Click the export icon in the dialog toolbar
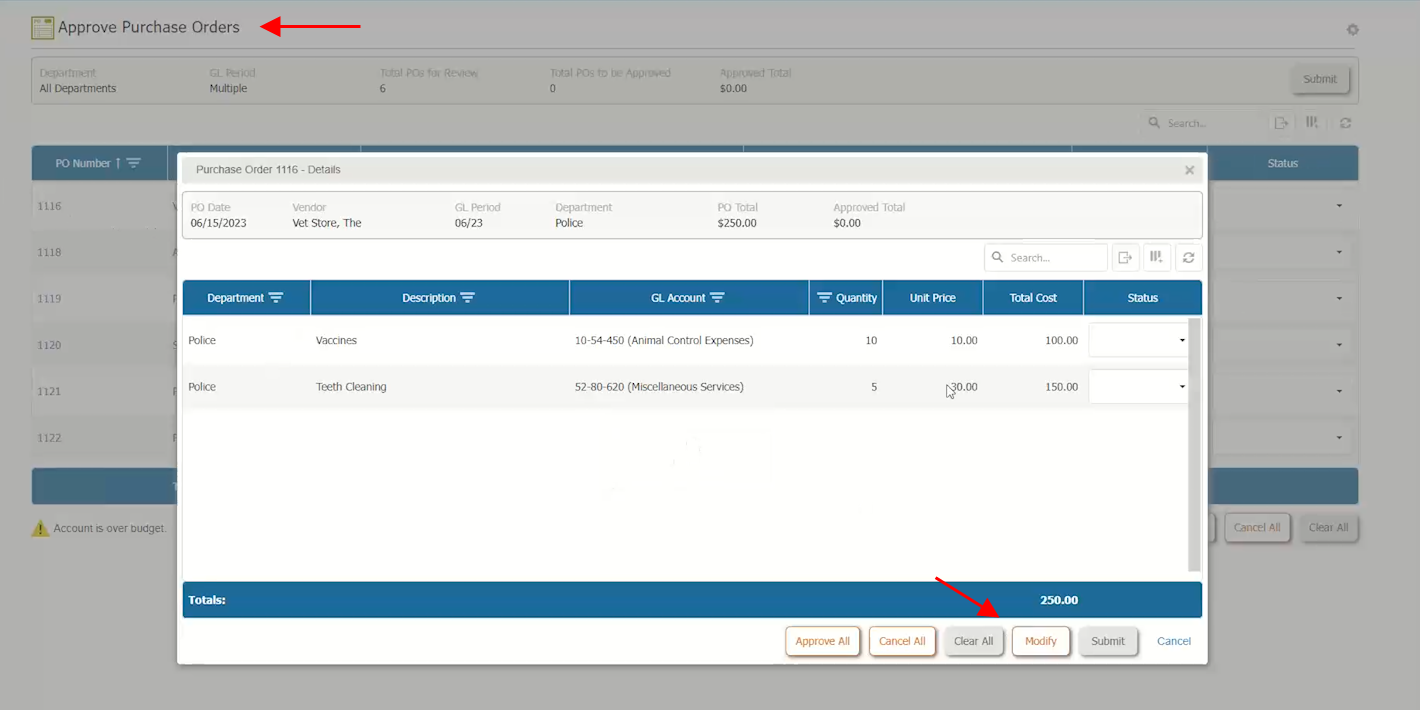 click(1125, 257)
